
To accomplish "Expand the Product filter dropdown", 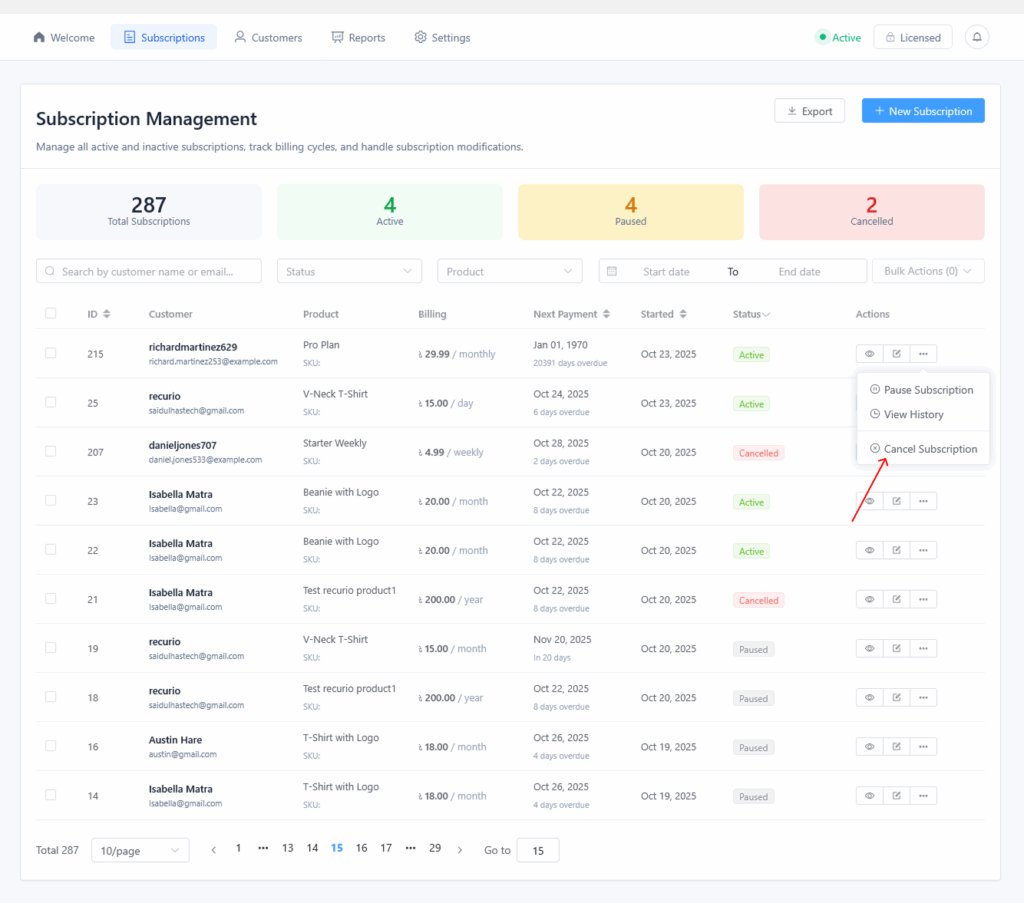I will pos(509,271).
